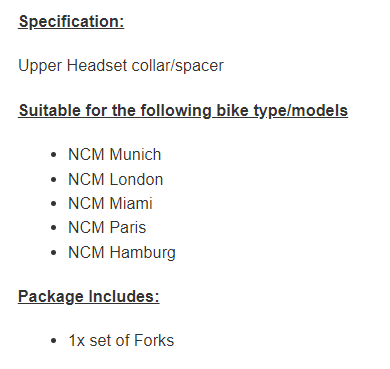Click the Specification heading

point(71,22)
